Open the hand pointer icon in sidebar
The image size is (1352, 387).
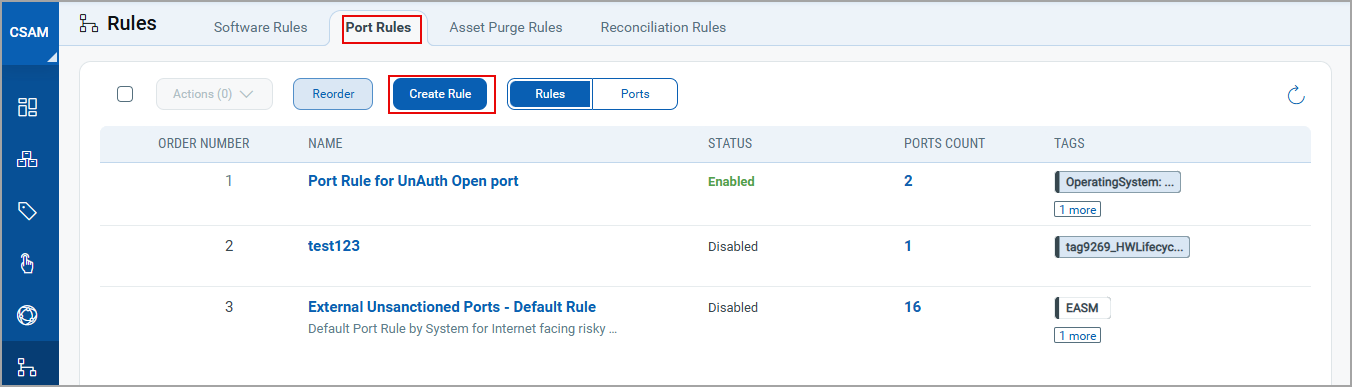28,263
